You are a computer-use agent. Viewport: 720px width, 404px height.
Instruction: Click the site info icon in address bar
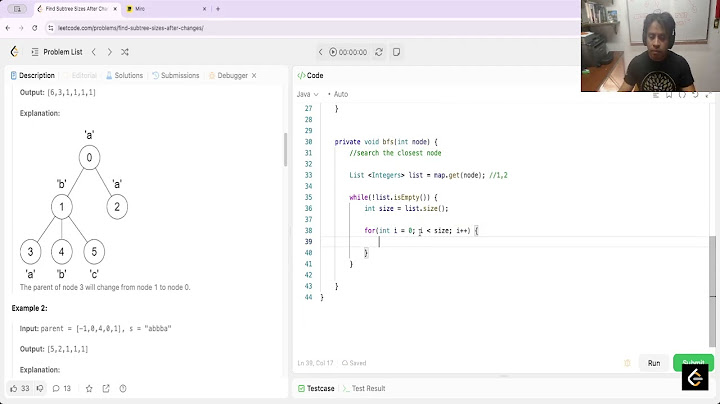point(51,28)
